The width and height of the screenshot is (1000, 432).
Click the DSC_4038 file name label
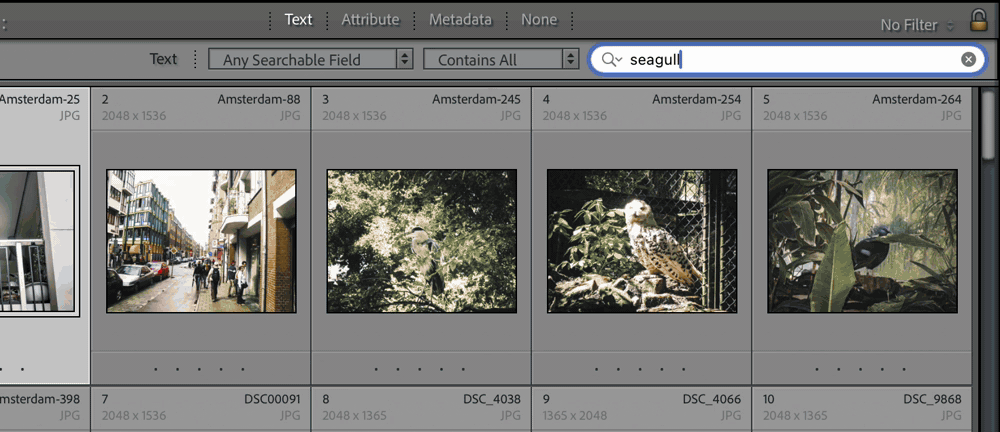click(x=492, y=399)
